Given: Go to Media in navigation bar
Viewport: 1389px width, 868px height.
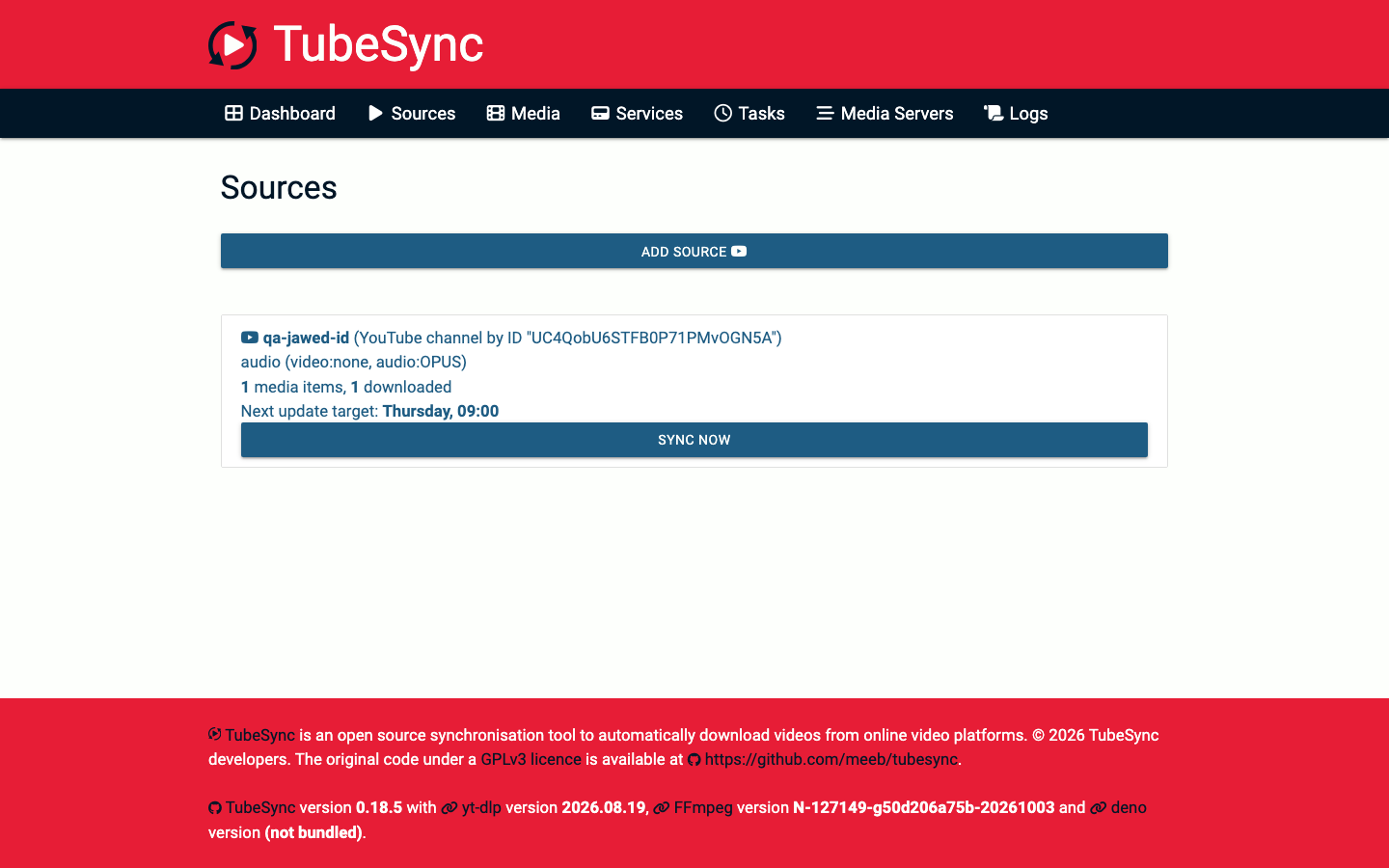Looking at the screenshot, I should click(x=524, y=113).
